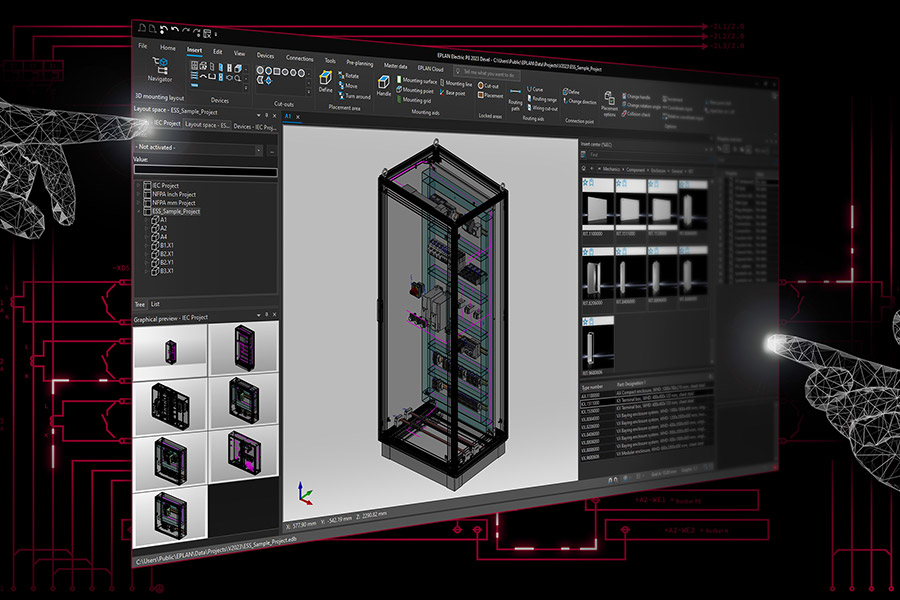Open the Not activated filter dropdown
The height and width of the screenshot is (600, 900).
[x=197, y=148]
